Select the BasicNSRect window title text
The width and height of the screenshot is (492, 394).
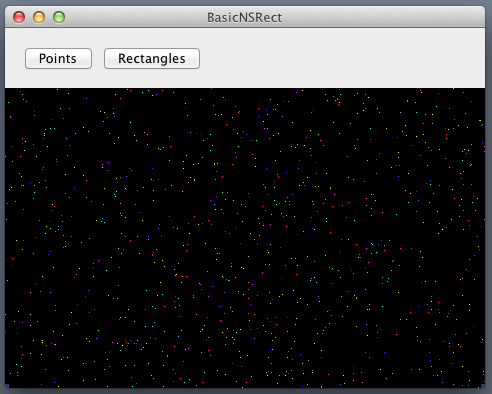[x=245, y=17]
